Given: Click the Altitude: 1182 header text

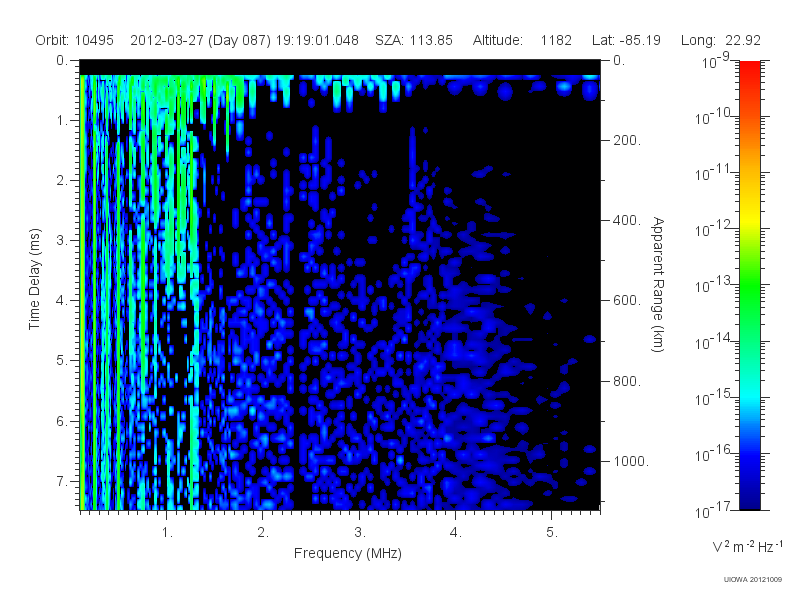Looking at the screenshot, I should (x=522, y=40).
